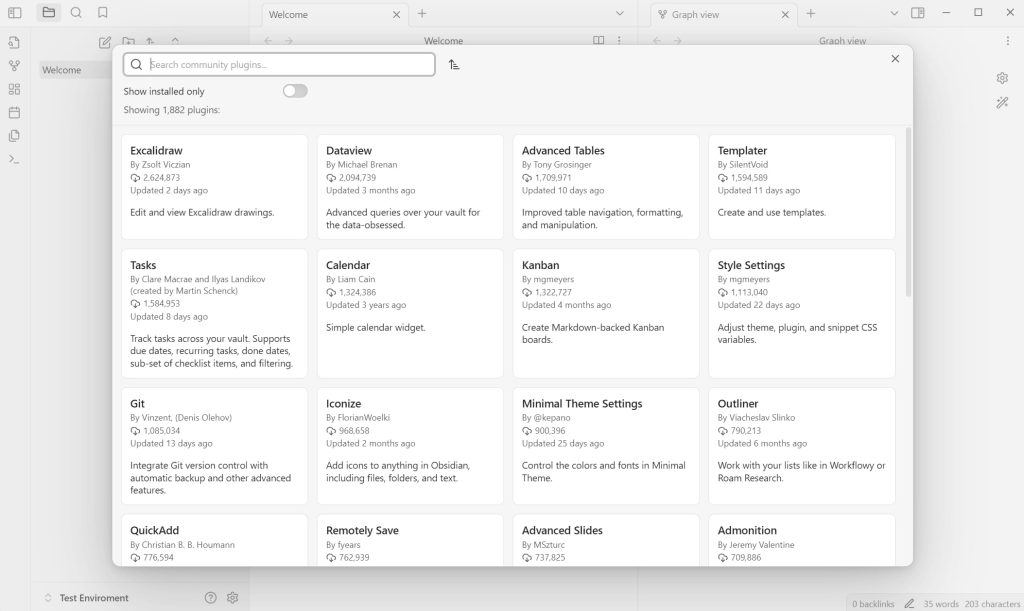Open today's daily note via the calendar icon

[x=14, y=110]
